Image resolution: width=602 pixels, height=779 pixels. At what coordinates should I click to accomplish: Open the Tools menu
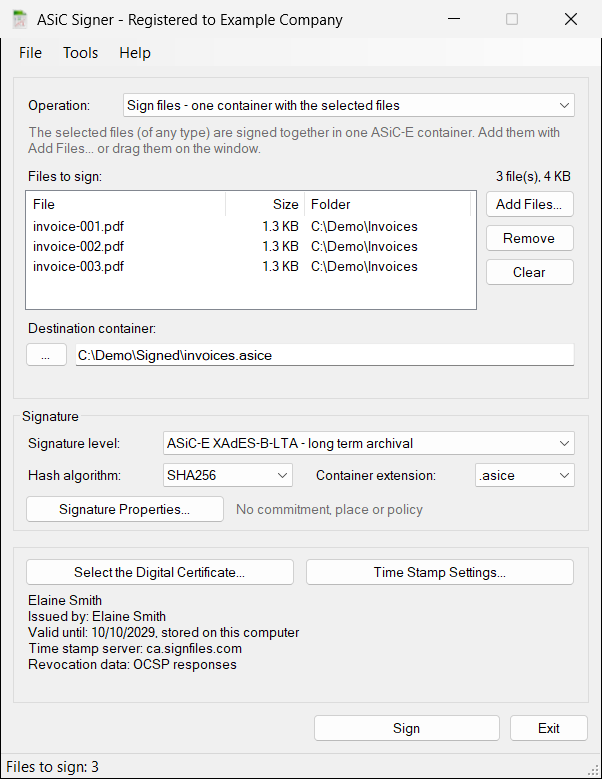[x=80, y=53]
